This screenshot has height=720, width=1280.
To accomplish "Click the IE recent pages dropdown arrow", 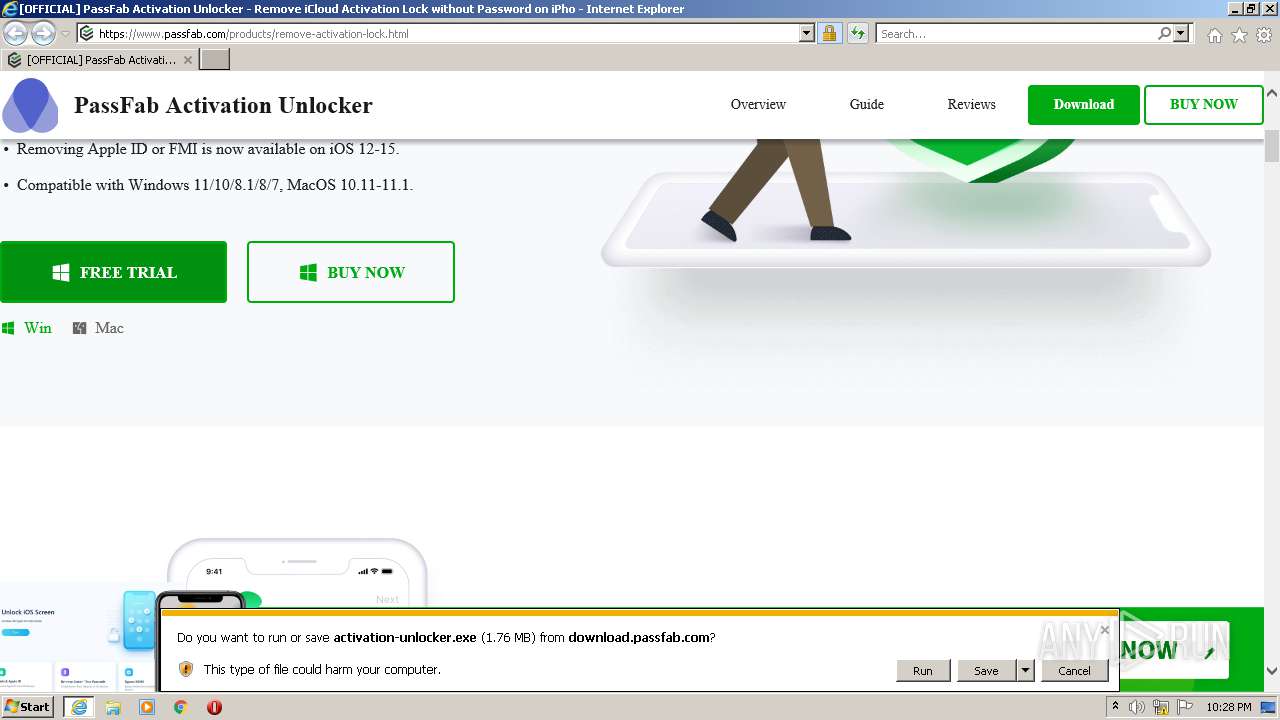I will (65, 34).
